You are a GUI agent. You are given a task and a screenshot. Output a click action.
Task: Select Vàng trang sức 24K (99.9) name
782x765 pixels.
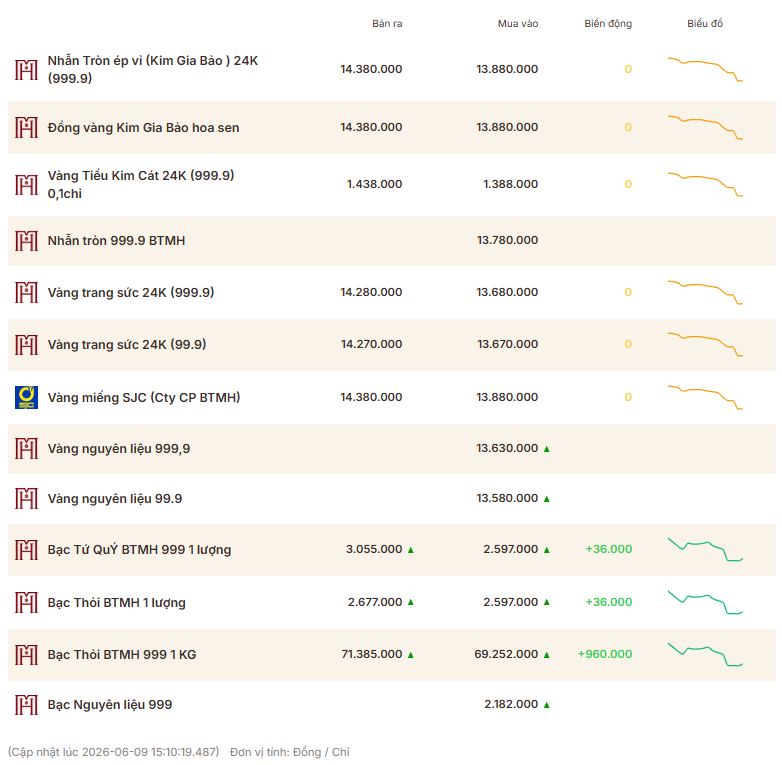[x=127, y=345]
